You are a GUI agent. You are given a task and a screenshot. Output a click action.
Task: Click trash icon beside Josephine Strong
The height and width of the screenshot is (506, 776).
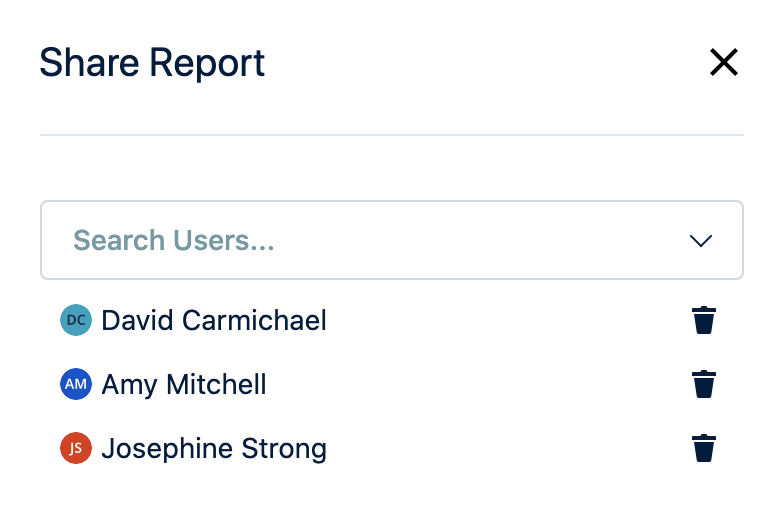pyautogui.click(x=704, y=449)
